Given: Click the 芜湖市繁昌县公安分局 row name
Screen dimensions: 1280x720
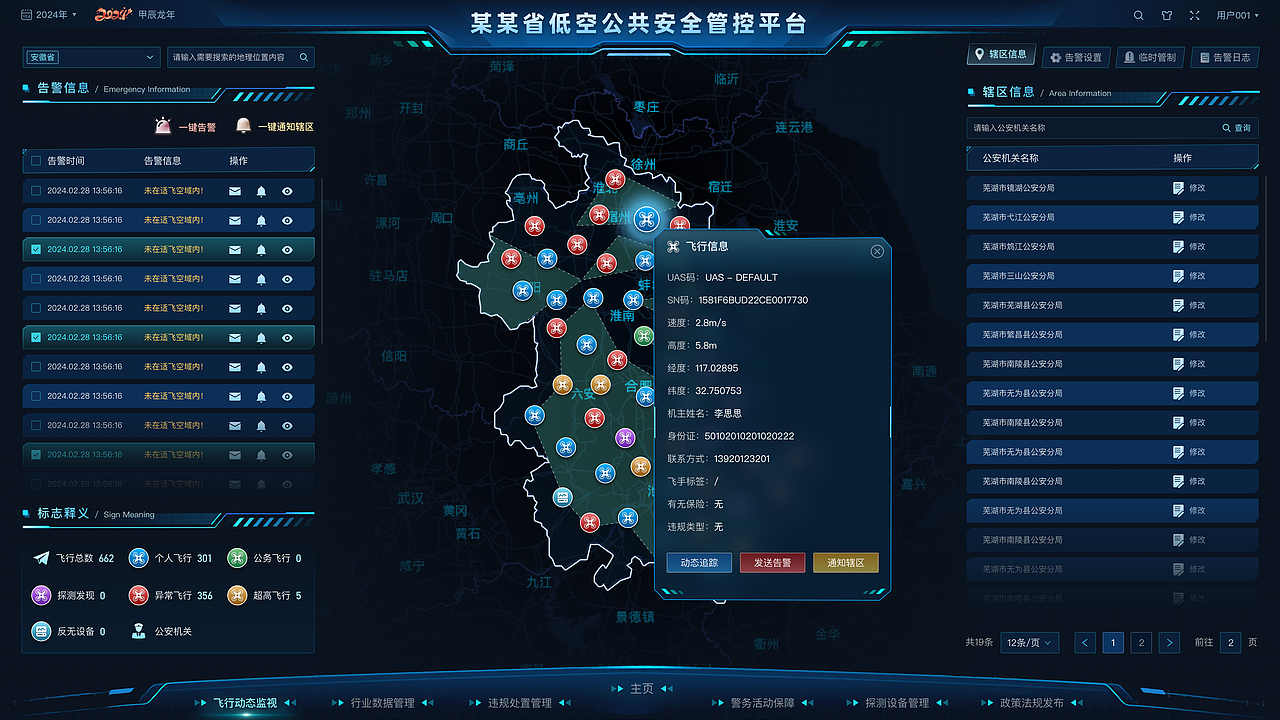Looking at the screenshot, I should (x=1022, y=335).
